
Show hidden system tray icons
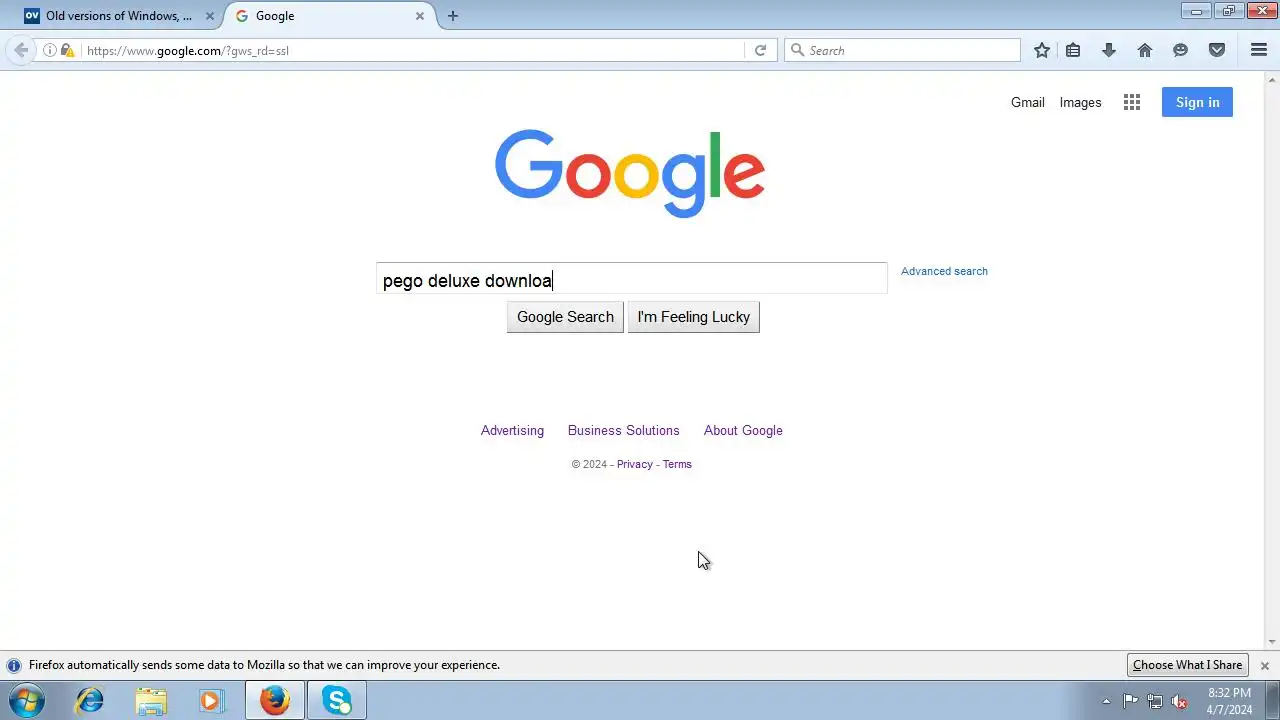coord(1106,701)
